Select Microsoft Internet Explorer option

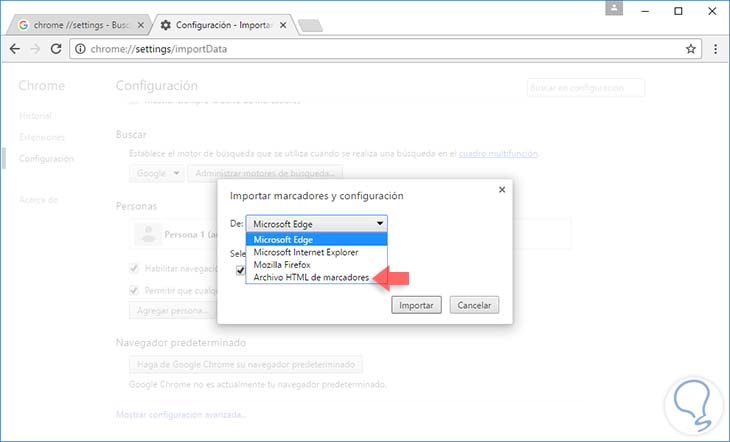(317, 252)
